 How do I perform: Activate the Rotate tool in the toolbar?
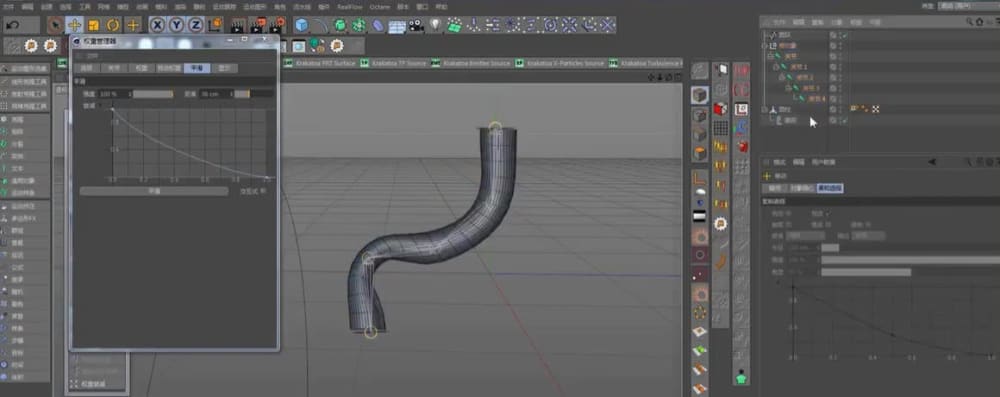(x=113, y=26)
